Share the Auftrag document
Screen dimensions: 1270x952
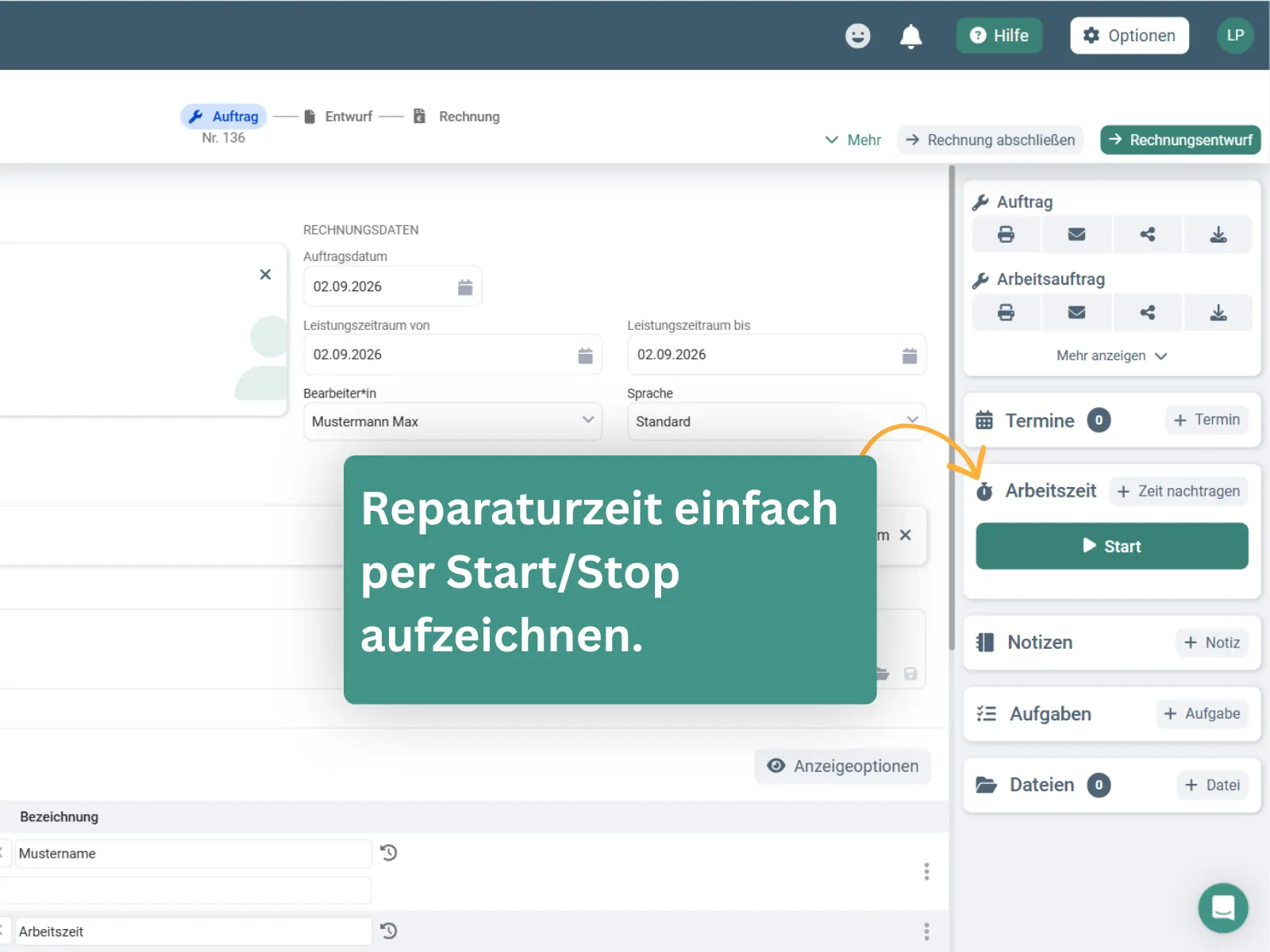pos(1148,235)
